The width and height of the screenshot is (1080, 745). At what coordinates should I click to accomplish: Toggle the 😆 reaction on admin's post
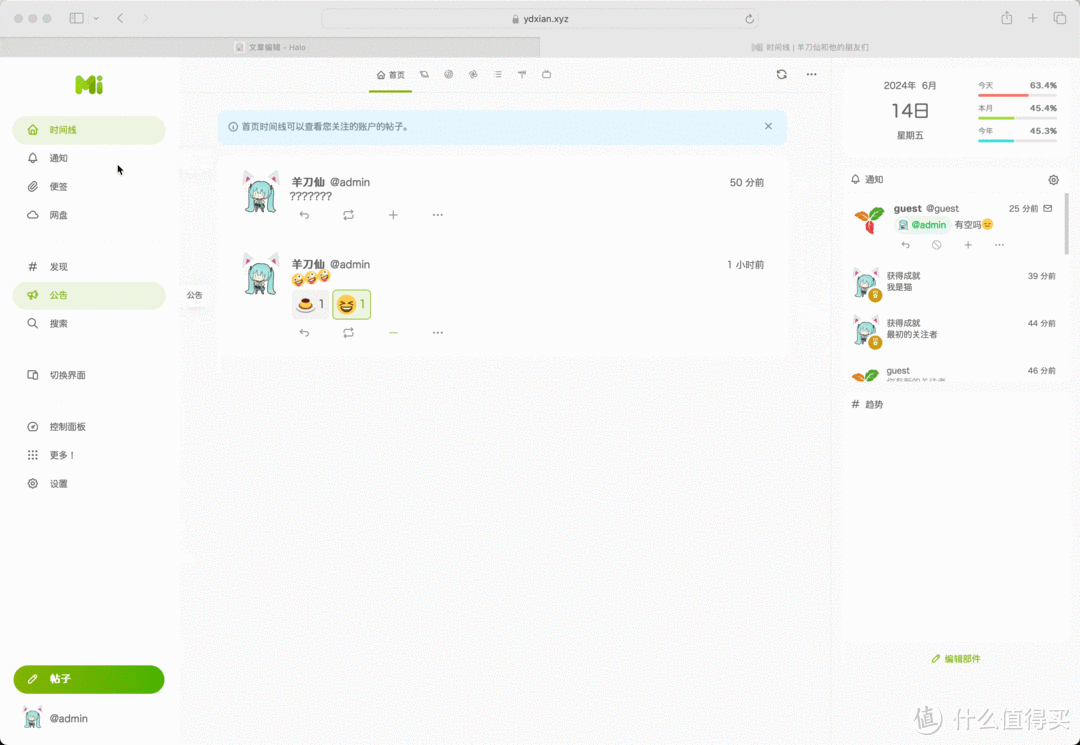pos(351,304)
